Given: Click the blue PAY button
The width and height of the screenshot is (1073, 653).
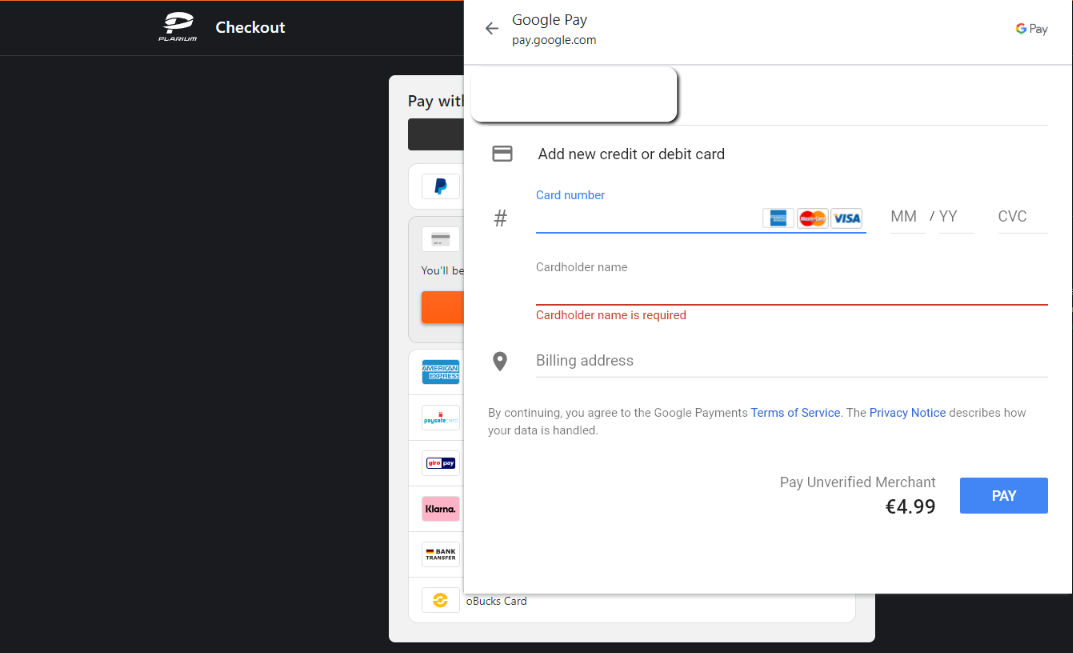Looking at the screenshot, I should tap(1003, 496).
